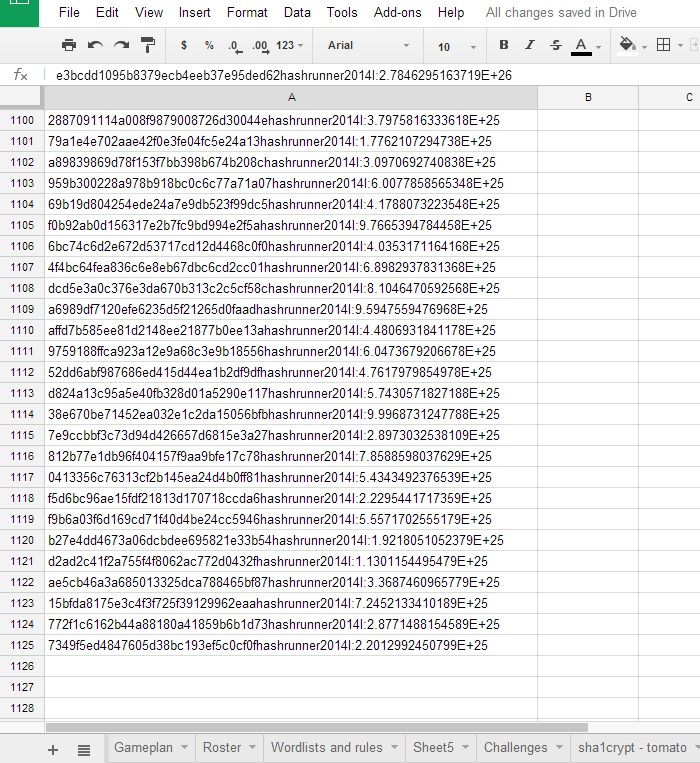The image size is (700, 763).
Task: Expand the Gameplan tab arrow menu
Action: (x=185, y=748)
